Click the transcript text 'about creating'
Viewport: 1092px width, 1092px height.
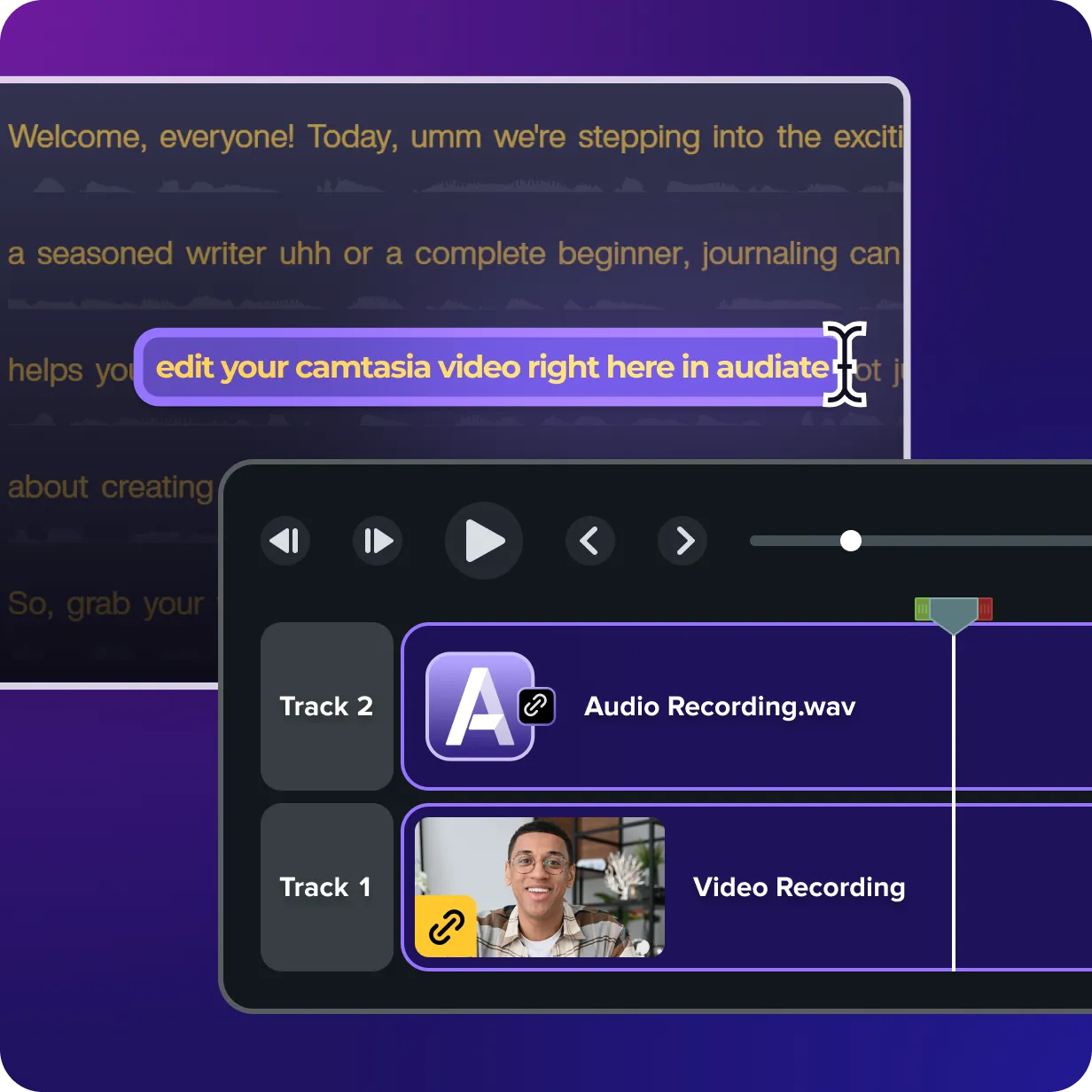click(111, 487)
